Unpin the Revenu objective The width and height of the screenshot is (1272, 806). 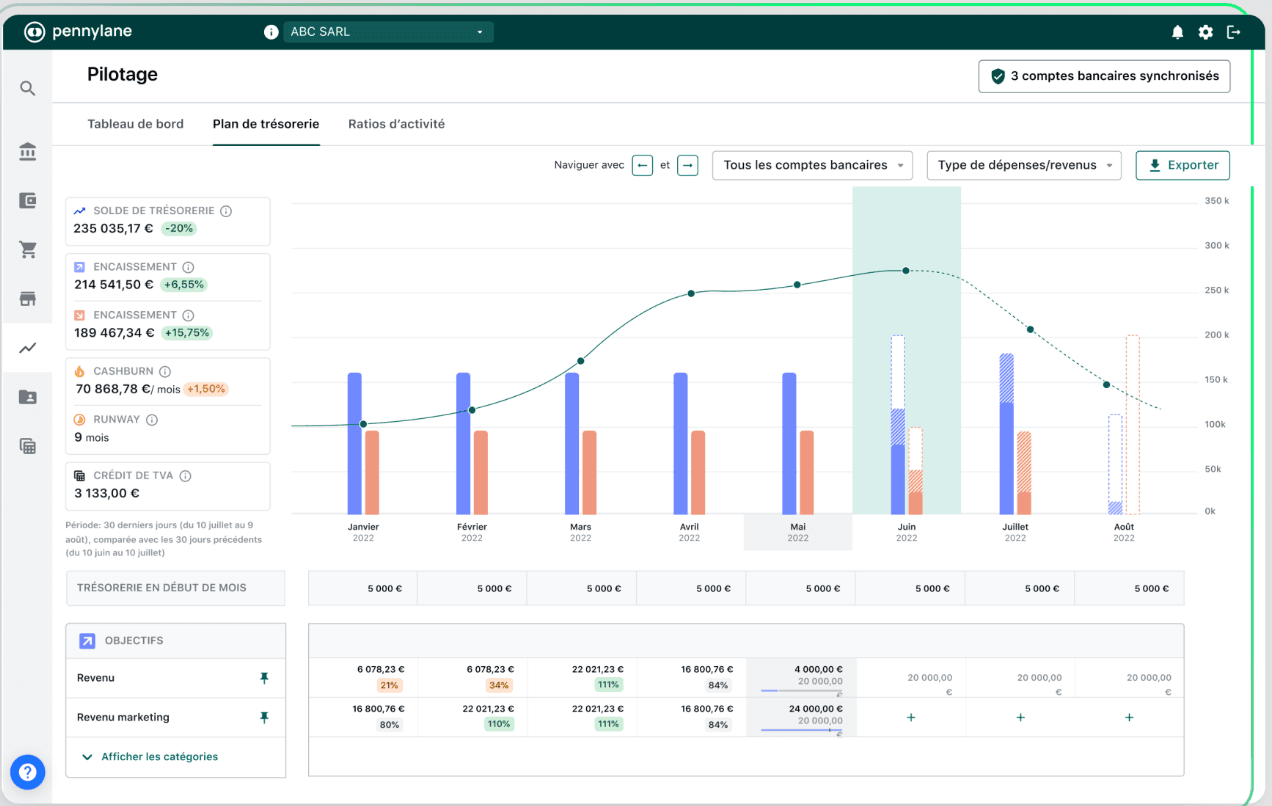coord(264,678)
